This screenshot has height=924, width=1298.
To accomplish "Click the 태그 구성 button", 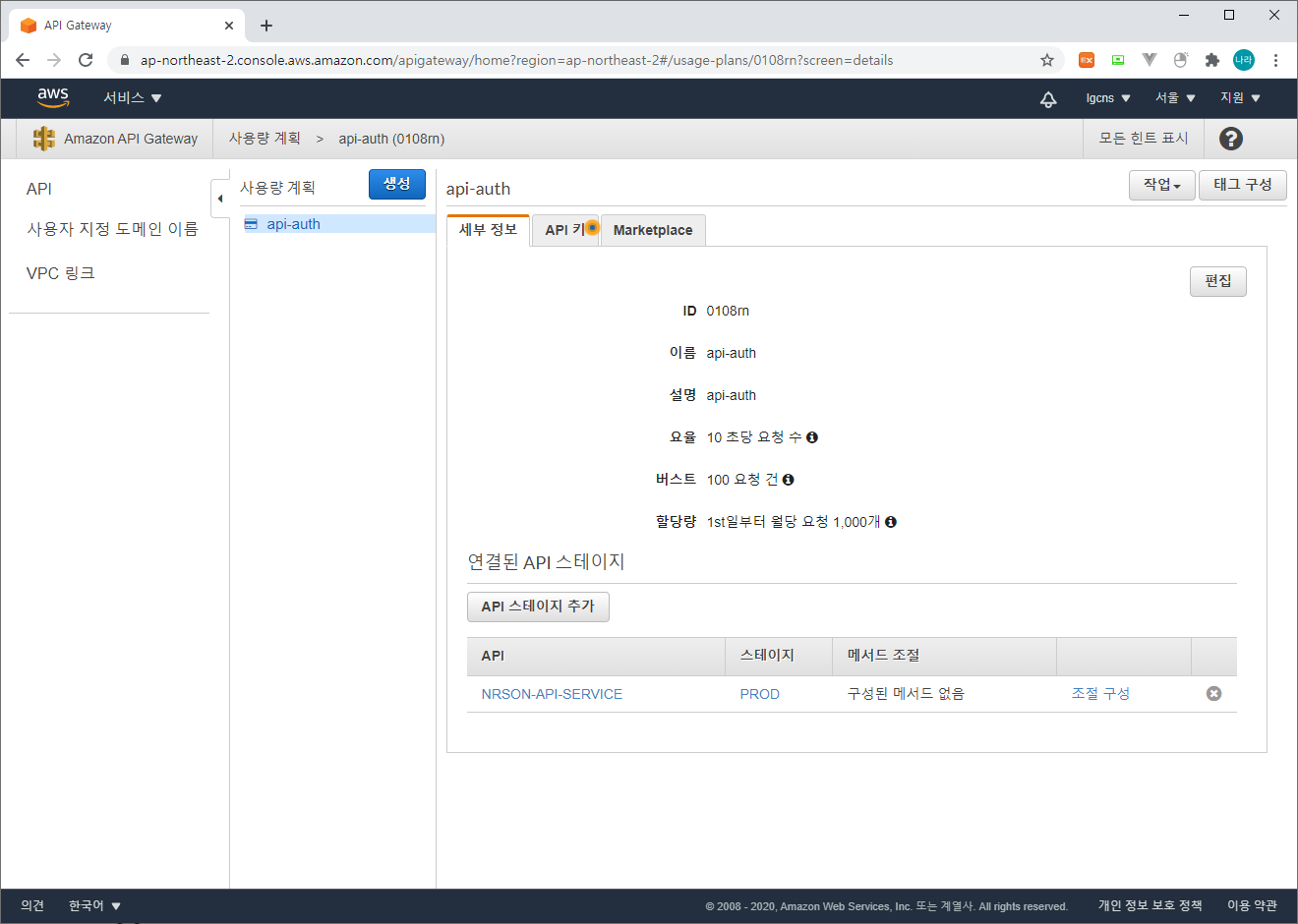I will [1243, 185].
